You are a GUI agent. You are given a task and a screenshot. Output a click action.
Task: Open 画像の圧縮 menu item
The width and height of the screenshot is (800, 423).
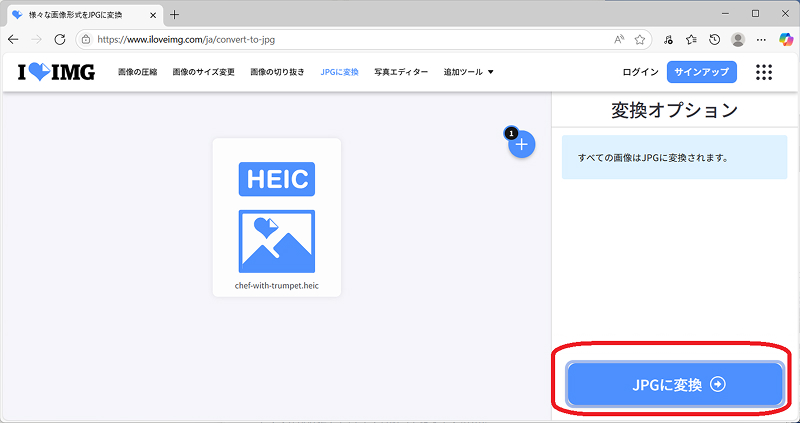tap(138, 72)
